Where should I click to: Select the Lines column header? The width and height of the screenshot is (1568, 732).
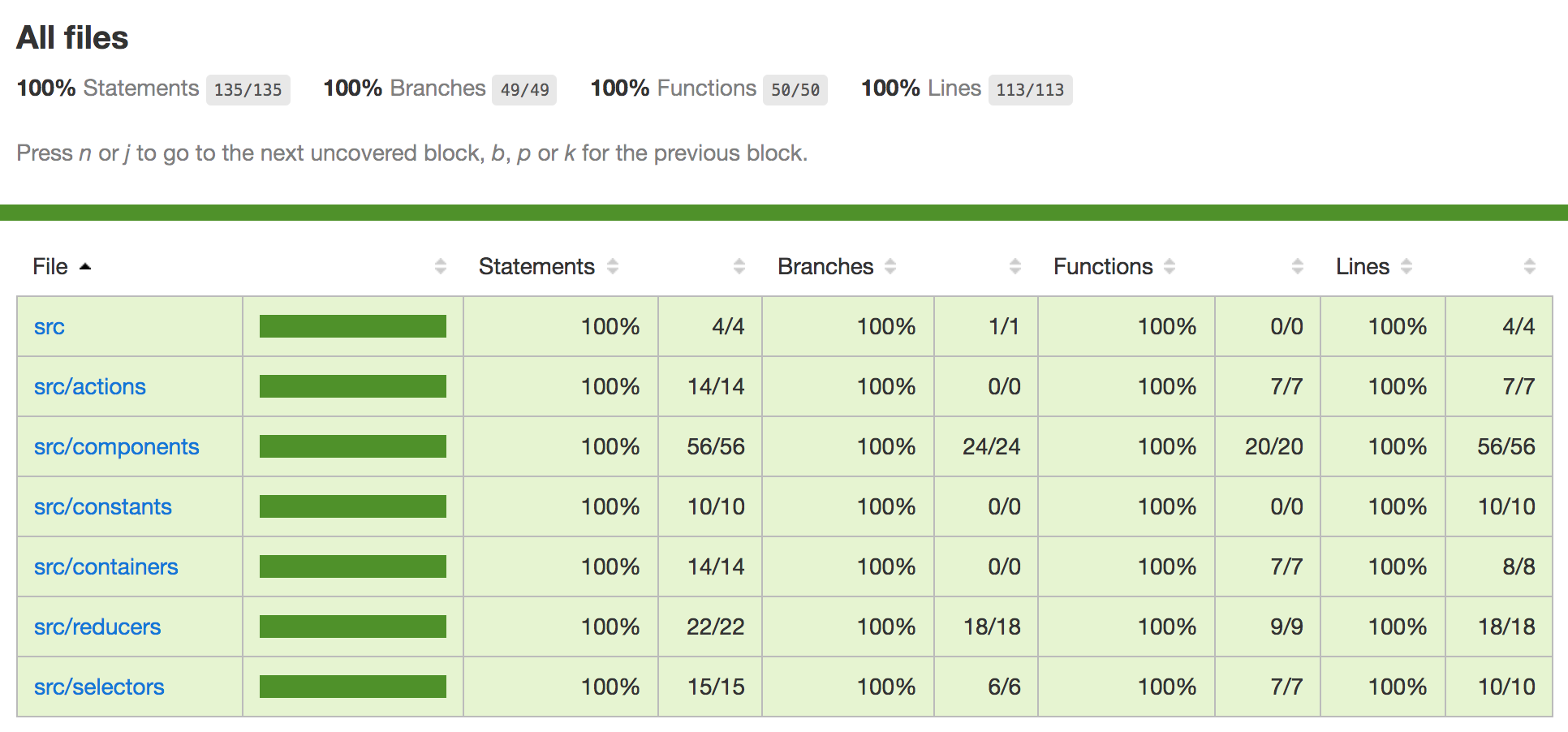point(1362,265)
